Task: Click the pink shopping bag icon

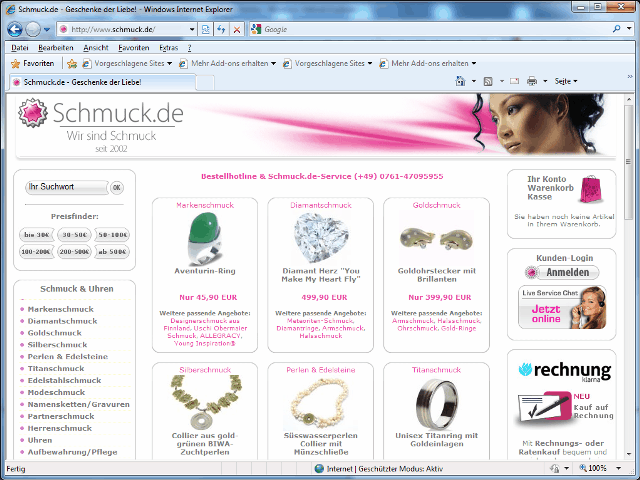Action: [x=590, y=189]
